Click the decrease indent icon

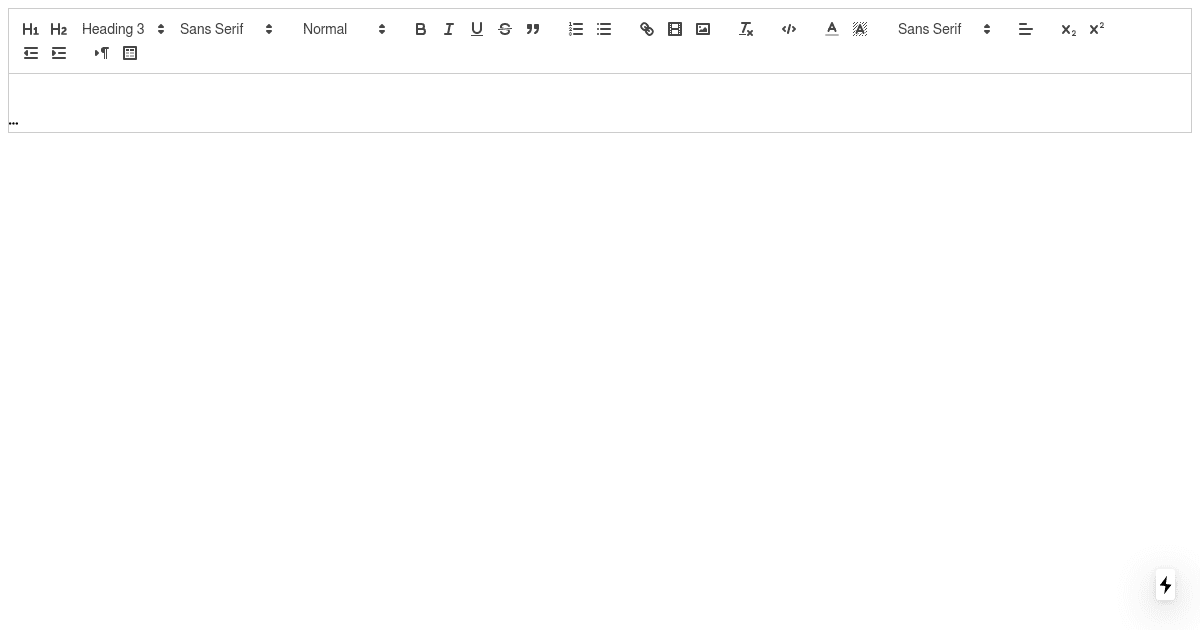(x=31, y=53)
